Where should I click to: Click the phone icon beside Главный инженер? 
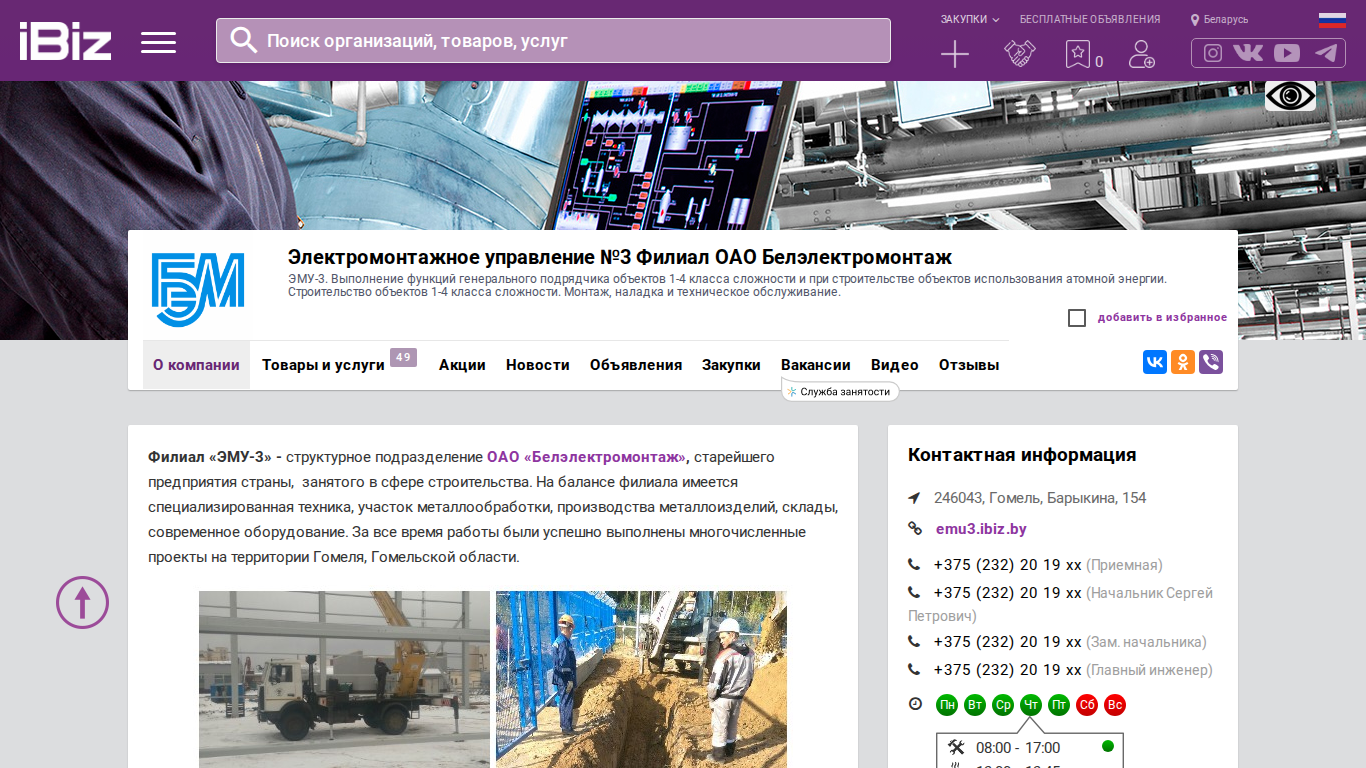click(x=914, y=670)
